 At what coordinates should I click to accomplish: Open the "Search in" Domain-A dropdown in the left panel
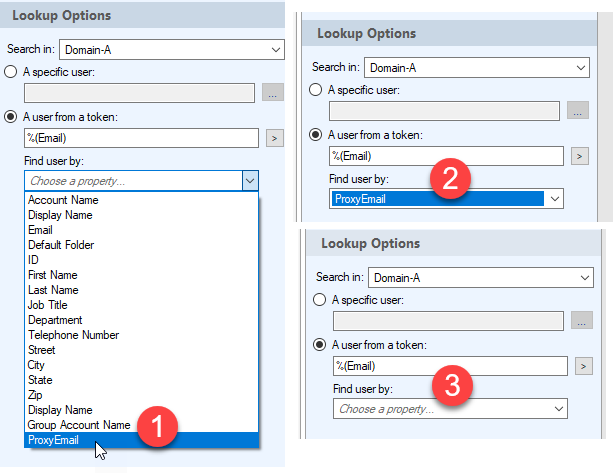172,48
